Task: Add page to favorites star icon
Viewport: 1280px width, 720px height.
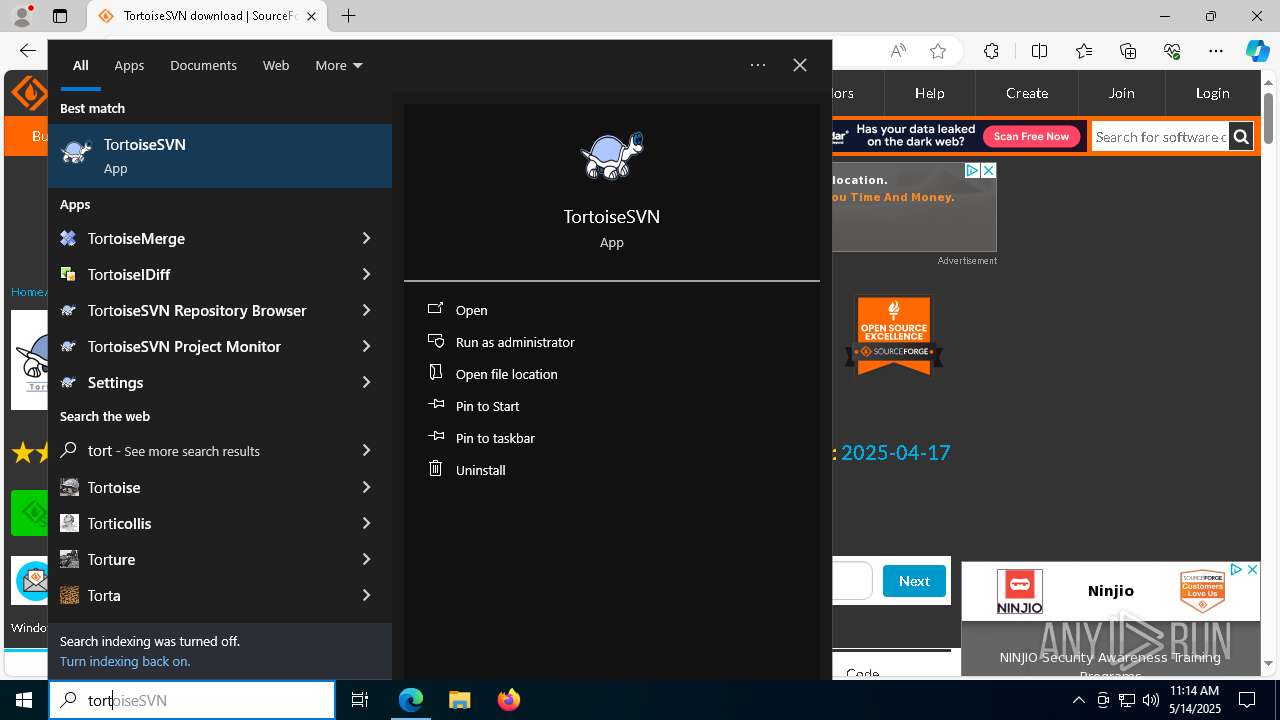Action: pyautogui.click(x=938, y=51)
